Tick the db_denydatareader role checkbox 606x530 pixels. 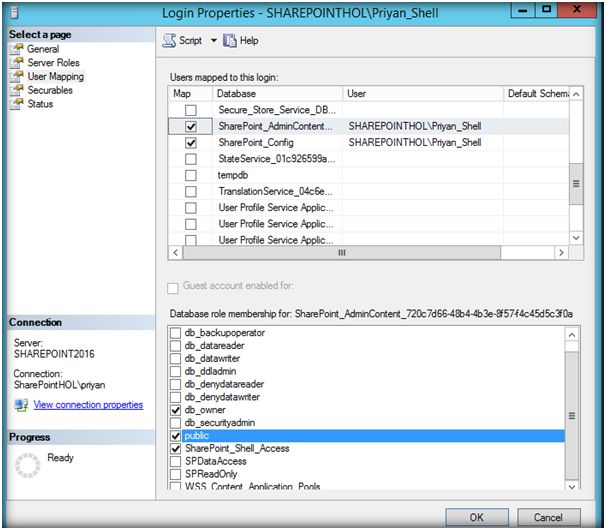[x=175, y=384]
